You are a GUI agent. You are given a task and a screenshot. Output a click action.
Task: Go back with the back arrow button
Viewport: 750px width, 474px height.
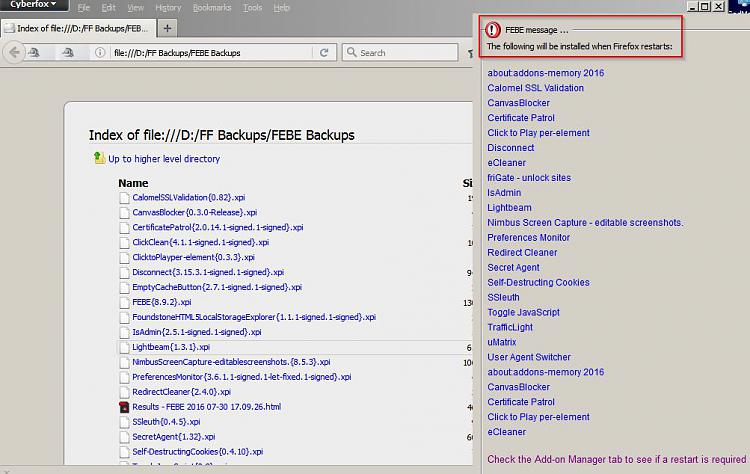tap(14, 53)
